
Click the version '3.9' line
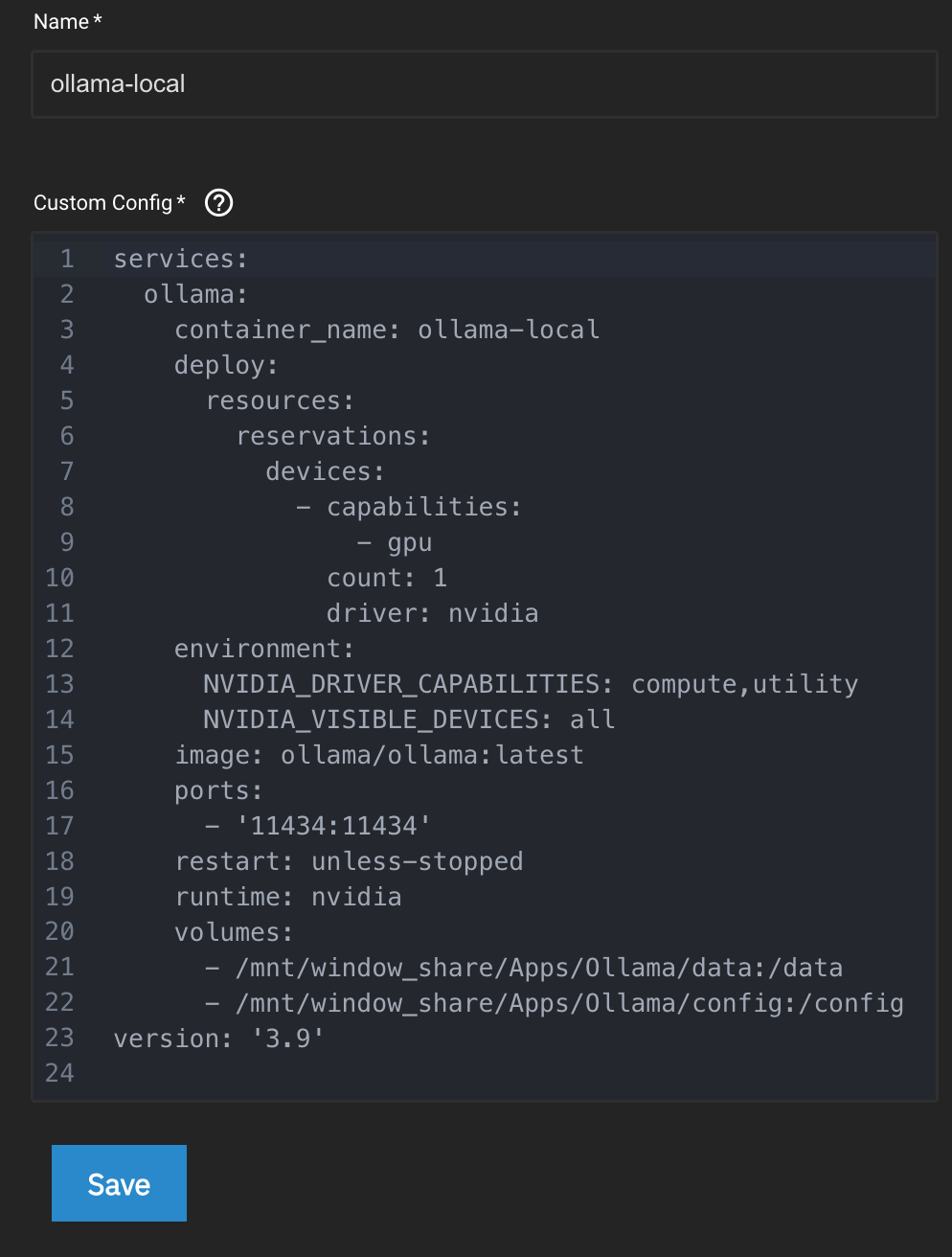pos(219,1039)
